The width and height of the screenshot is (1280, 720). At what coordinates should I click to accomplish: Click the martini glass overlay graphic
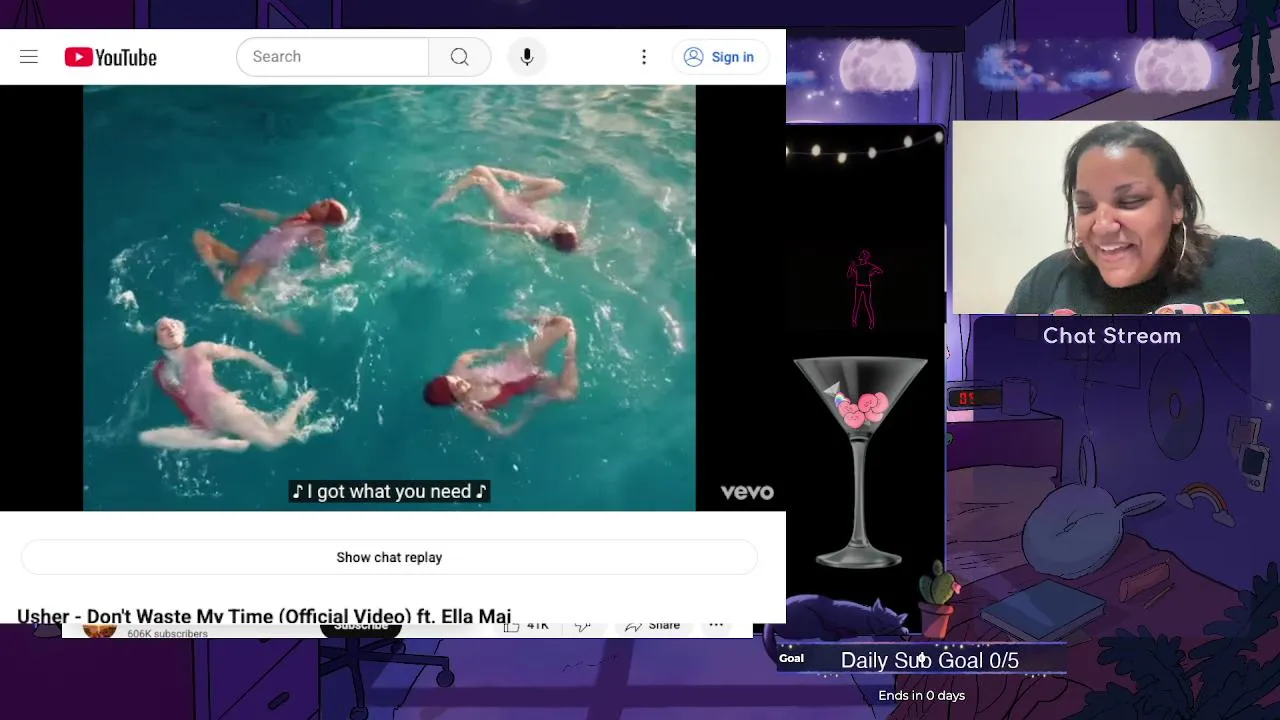(860, 462)
